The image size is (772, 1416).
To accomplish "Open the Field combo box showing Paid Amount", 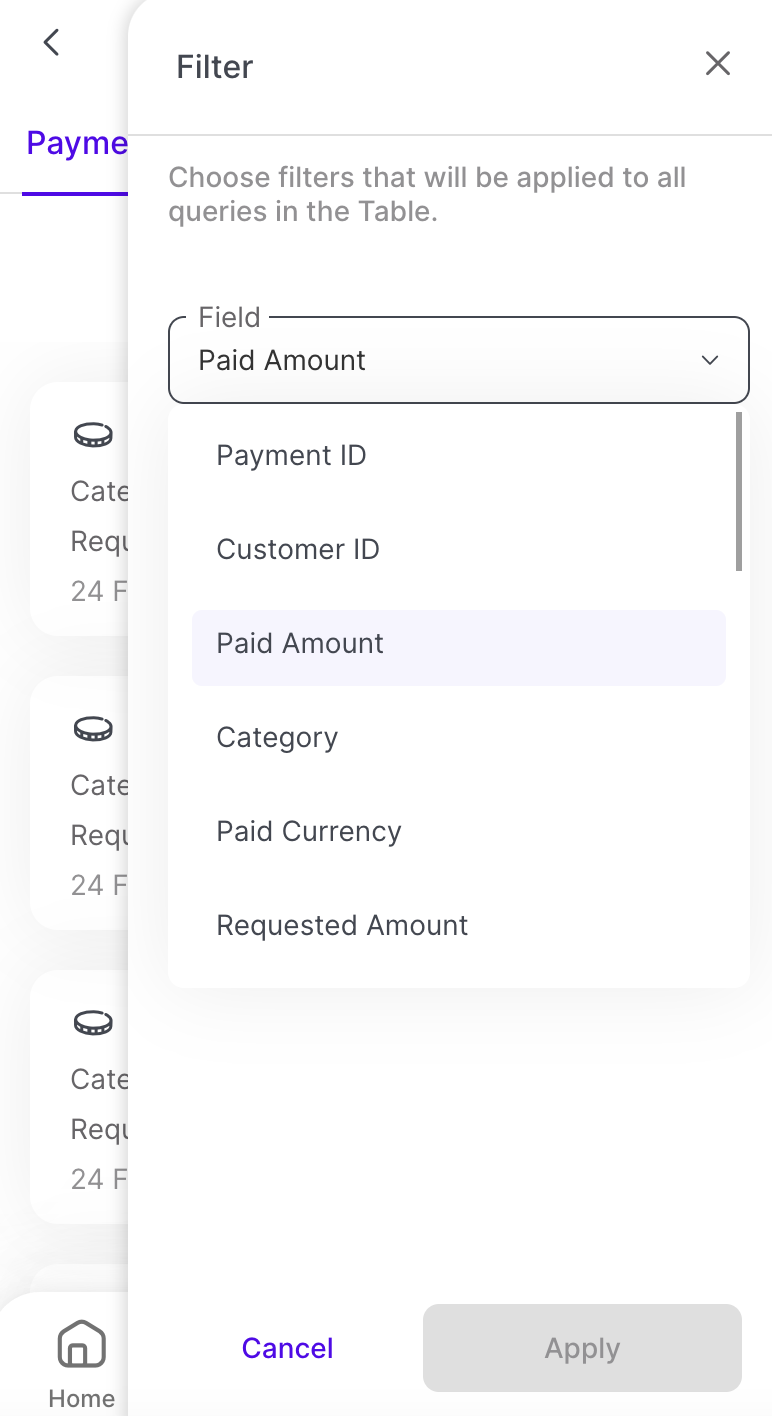I will [x=440, y=361].
